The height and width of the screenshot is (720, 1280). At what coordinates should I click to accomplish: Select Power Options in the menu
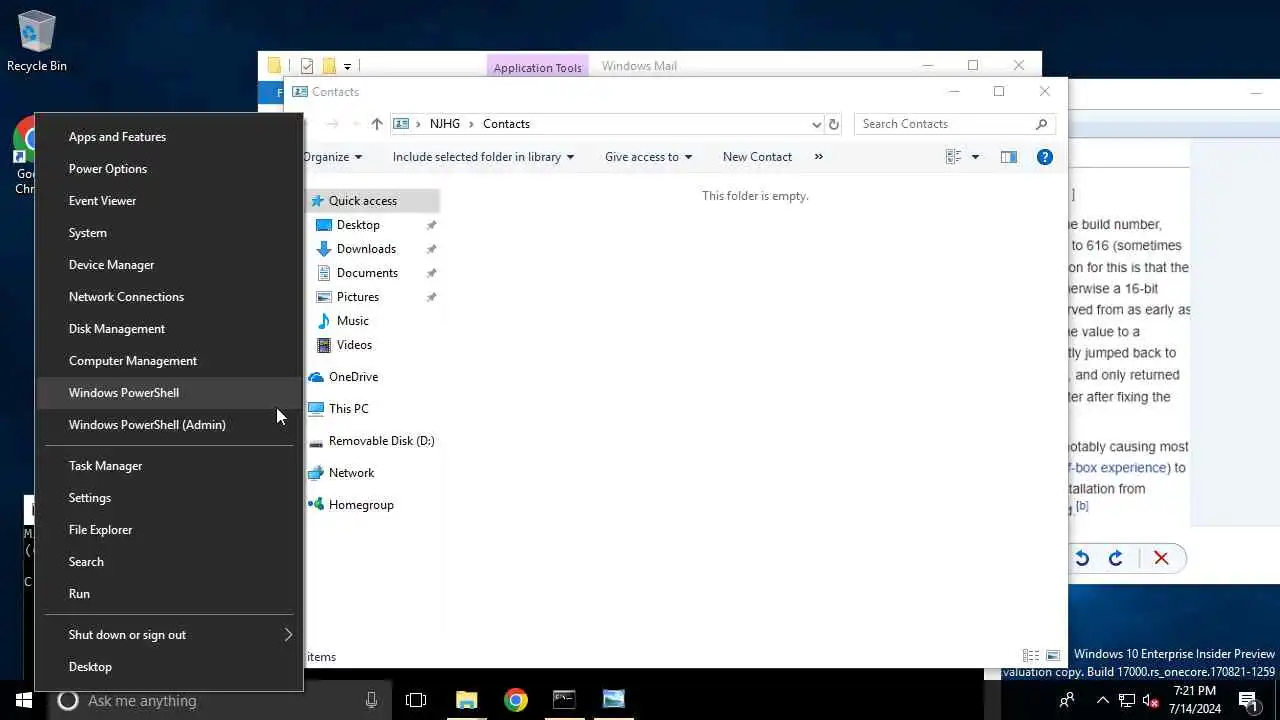(x=169, y=169)
